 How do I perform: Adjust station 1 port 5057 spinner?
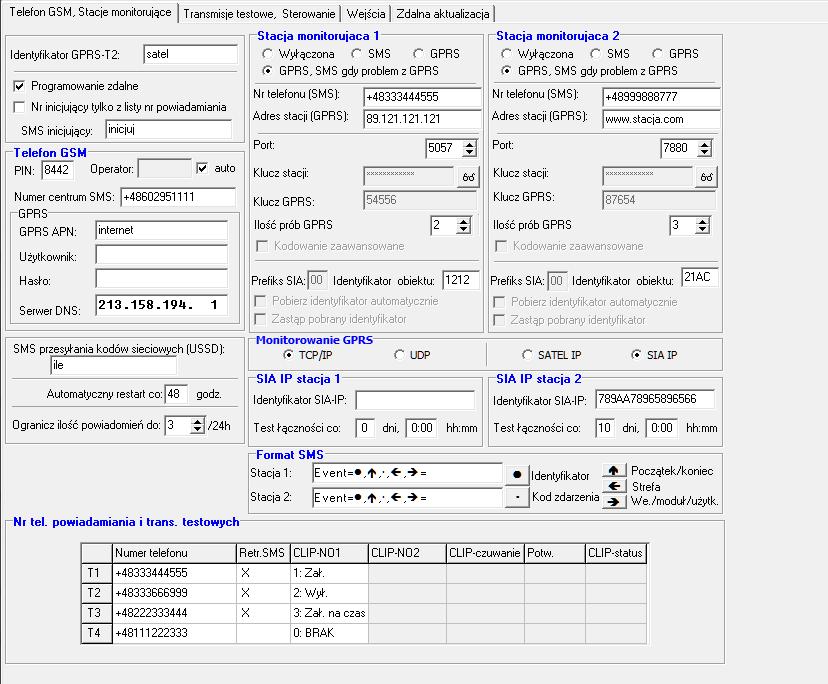click(x=469, y=148)
